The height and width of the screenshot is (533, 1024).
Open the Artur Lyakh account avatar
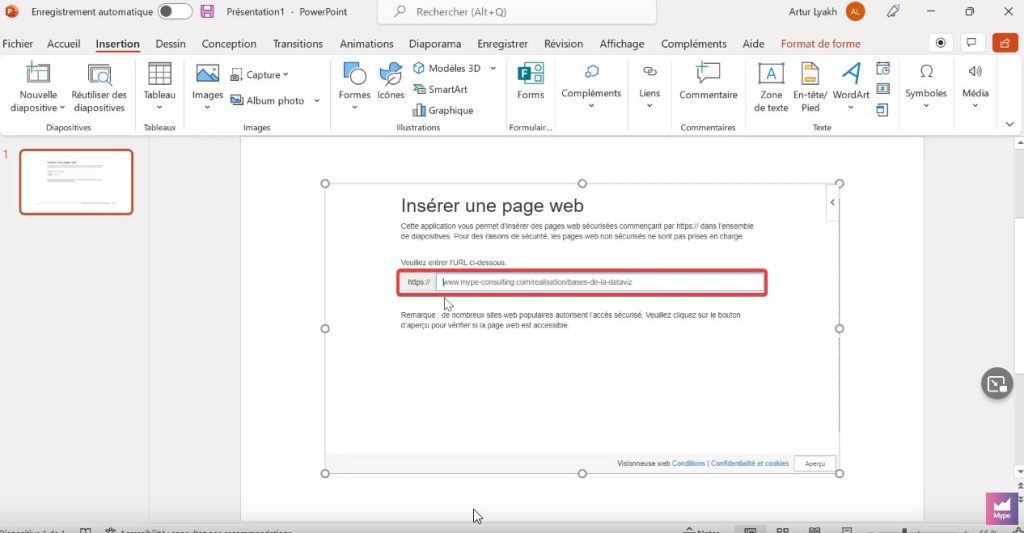coord(855,11)
